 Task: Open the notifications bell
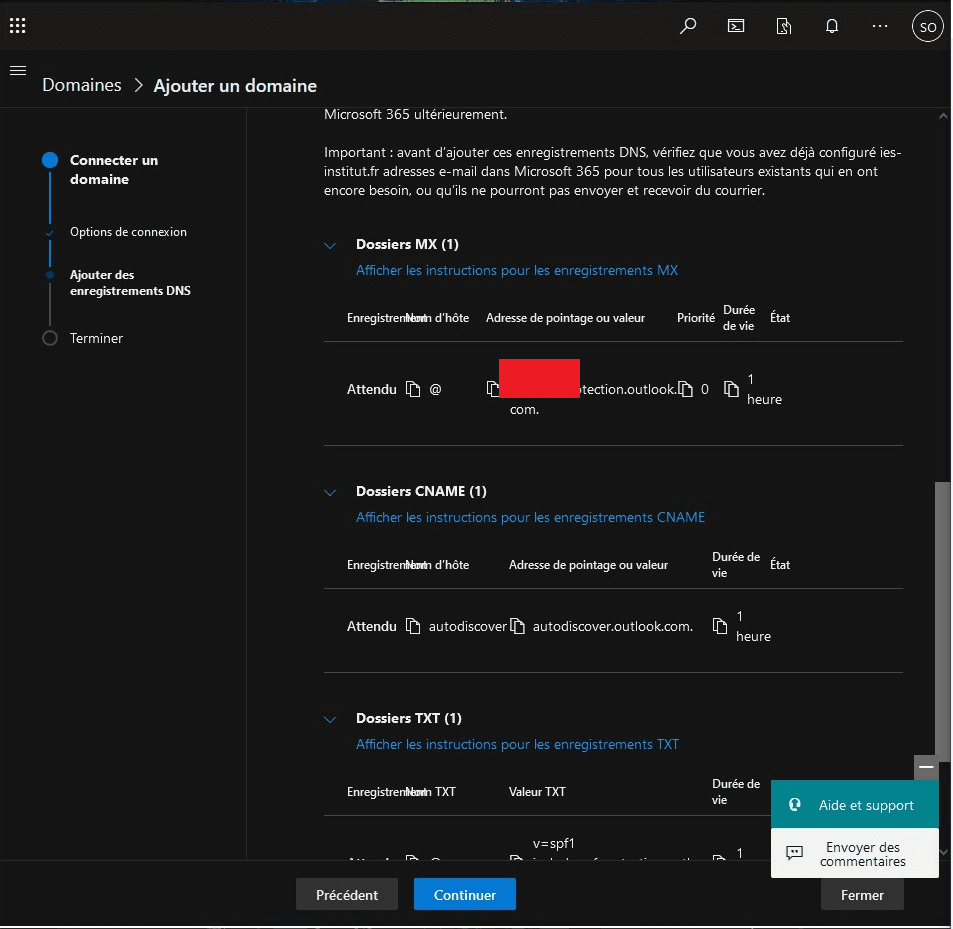832,27
